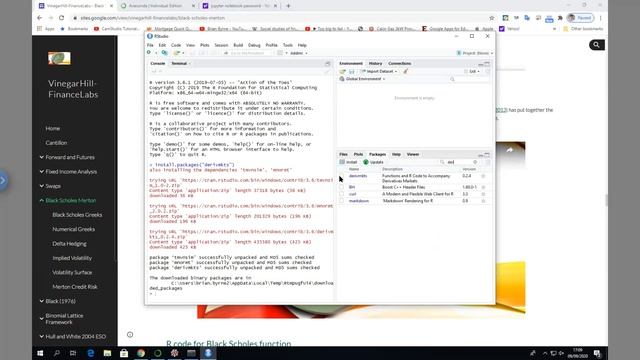
Task: Click the derivmkts package name link
Action: coord(358,176)
